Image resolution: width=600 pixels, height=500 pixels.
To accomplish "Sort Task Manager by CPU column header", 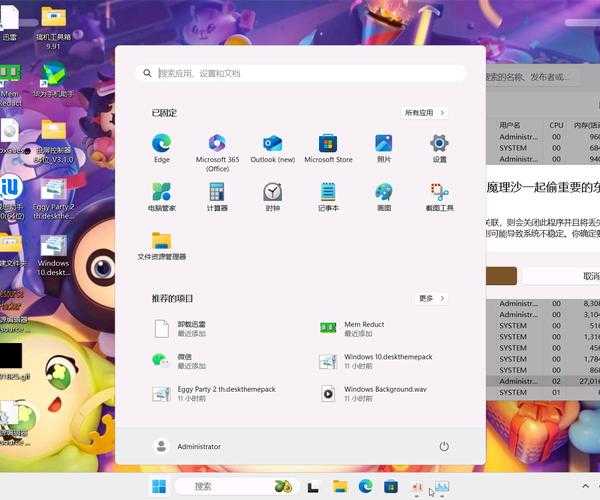I will point(556,125).
